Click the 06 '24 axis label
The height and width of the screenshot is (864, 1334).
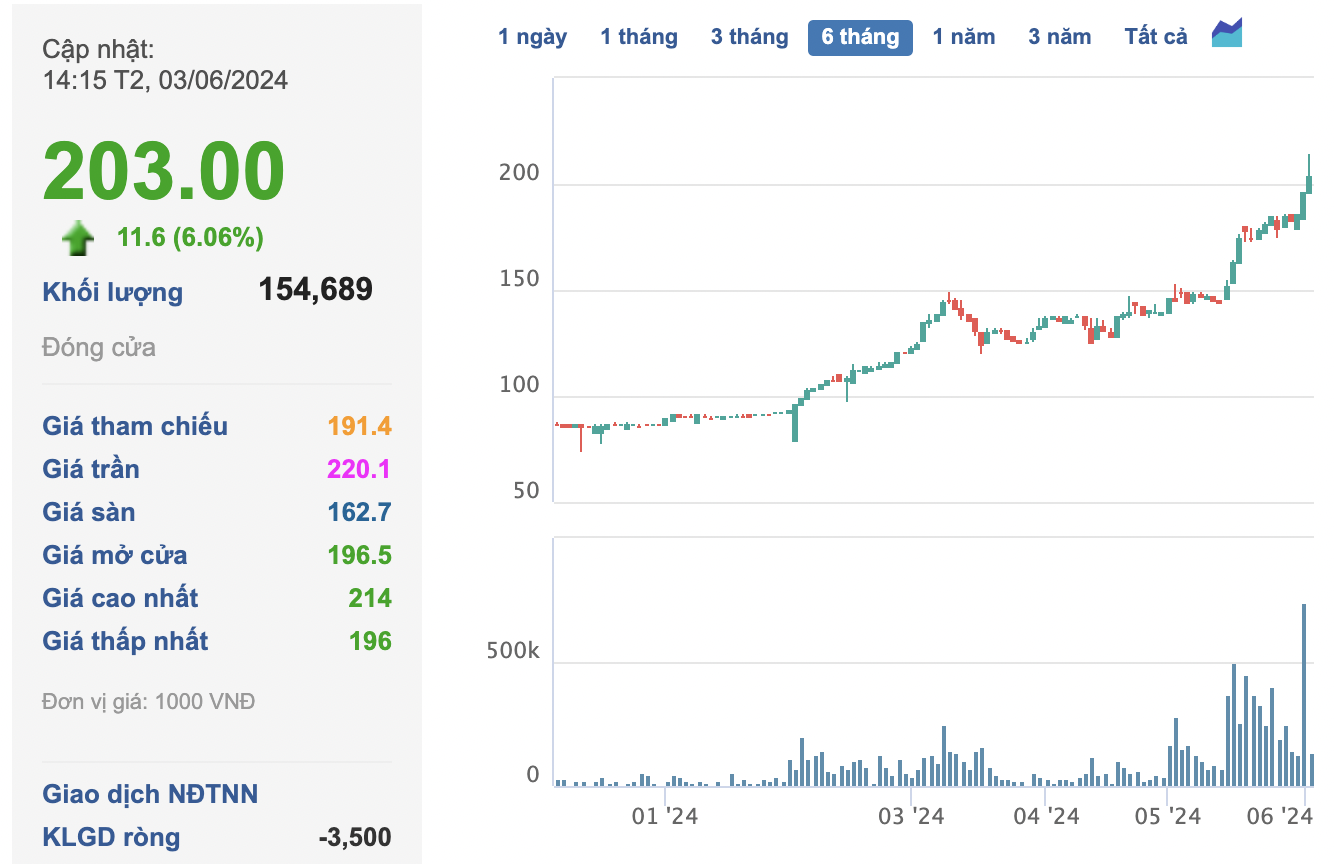(x=1280, y=817)
